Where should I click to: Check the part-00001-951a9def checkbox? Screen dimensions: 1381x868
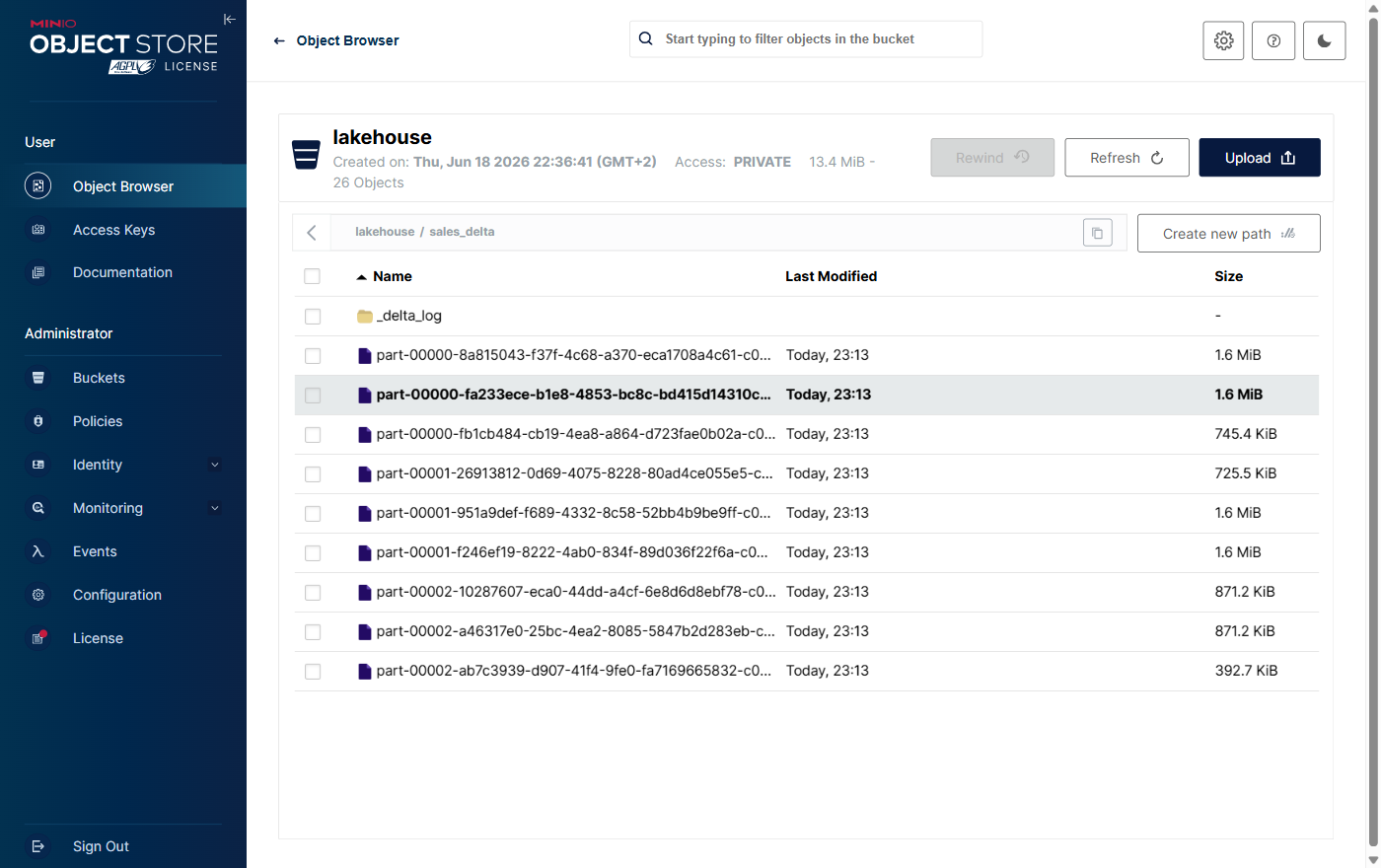click(x=313, y=514)
